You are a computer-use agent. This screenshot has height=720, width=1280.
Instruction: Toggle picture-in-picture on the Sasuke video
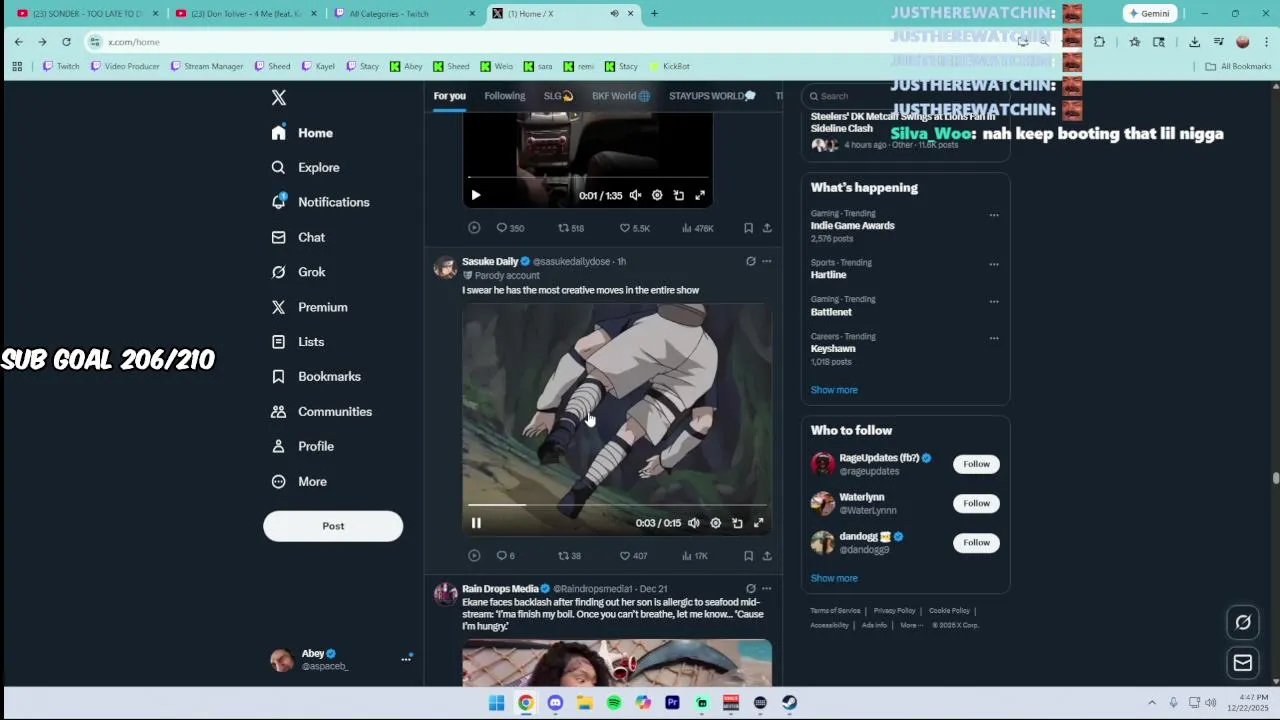tap(737, 523)
